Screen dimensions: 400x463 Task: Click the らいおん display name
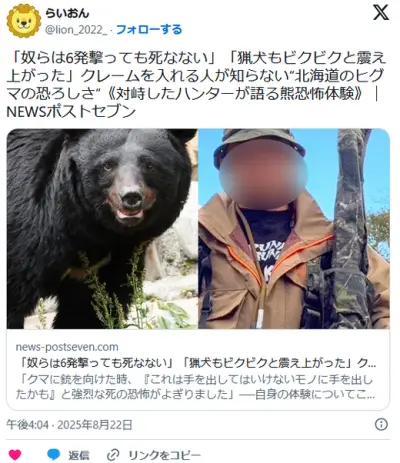[68, 13]
